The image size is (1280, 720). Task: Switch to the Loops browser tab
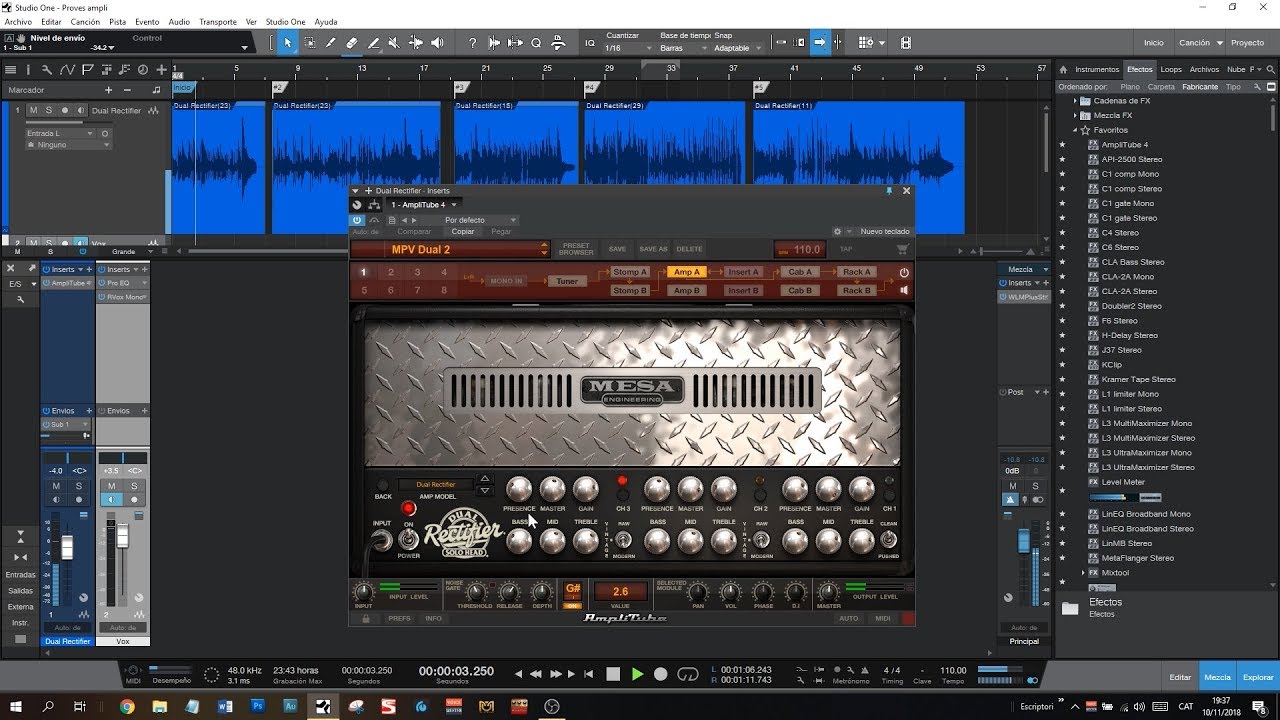coord(1171,70)
